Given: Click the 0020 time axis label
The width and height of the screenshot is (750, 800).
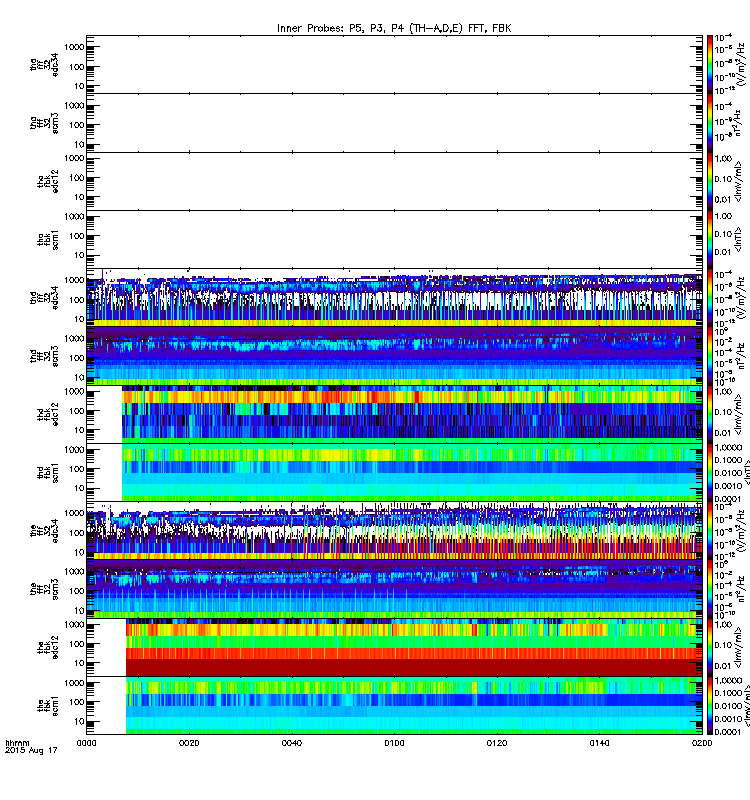Looking at the screenshot, I should (189, 743).
